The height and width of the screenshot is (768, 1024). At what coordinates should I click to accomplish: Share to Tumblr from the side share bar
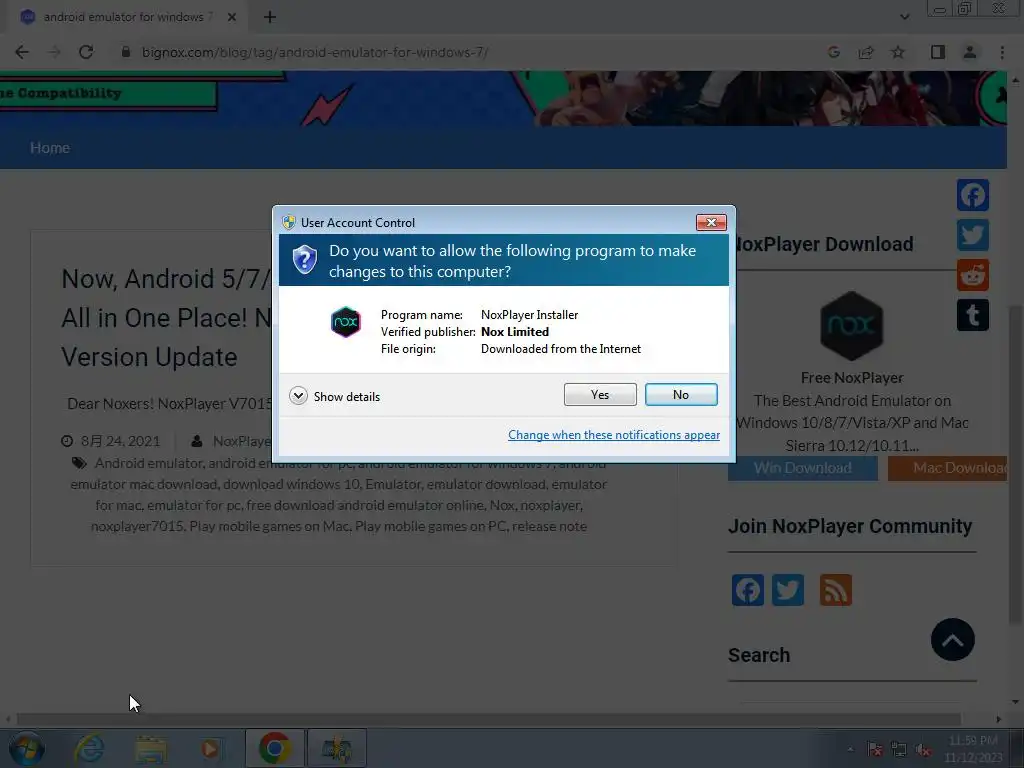click(x=973, y=315)
